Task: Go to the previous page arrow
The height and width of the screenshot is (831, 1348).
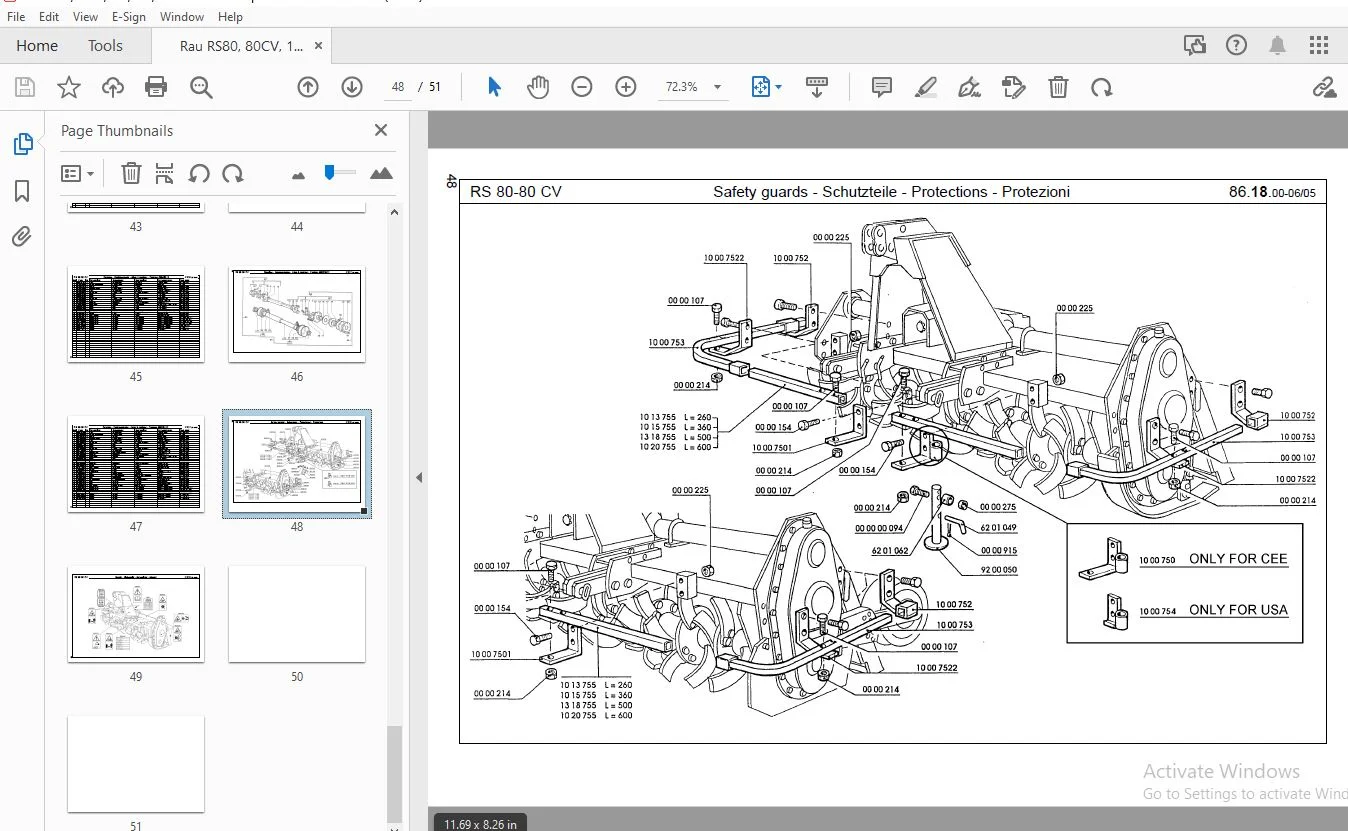Action: [308, 87]
